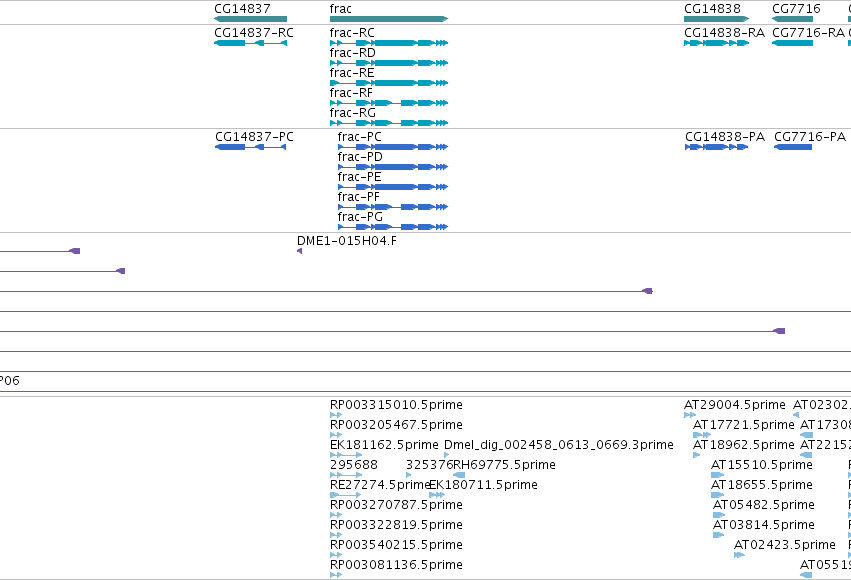The image size is (851, 580).
Task: Click the label text CG14838
Action: point(712,9)
